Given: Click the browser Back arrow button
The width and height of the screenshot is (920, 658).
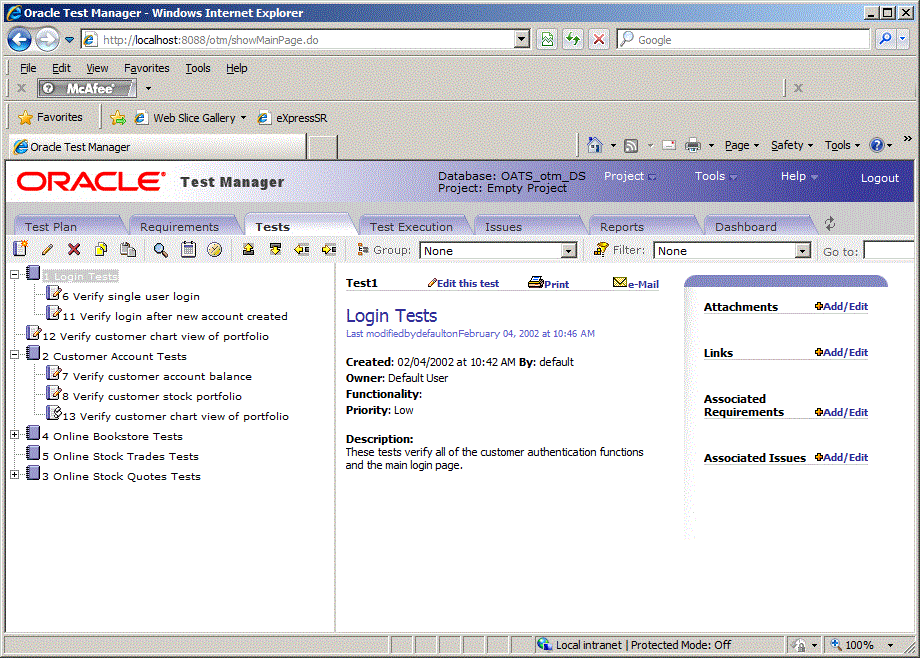Looking at the screenshot, I should 19,40.
